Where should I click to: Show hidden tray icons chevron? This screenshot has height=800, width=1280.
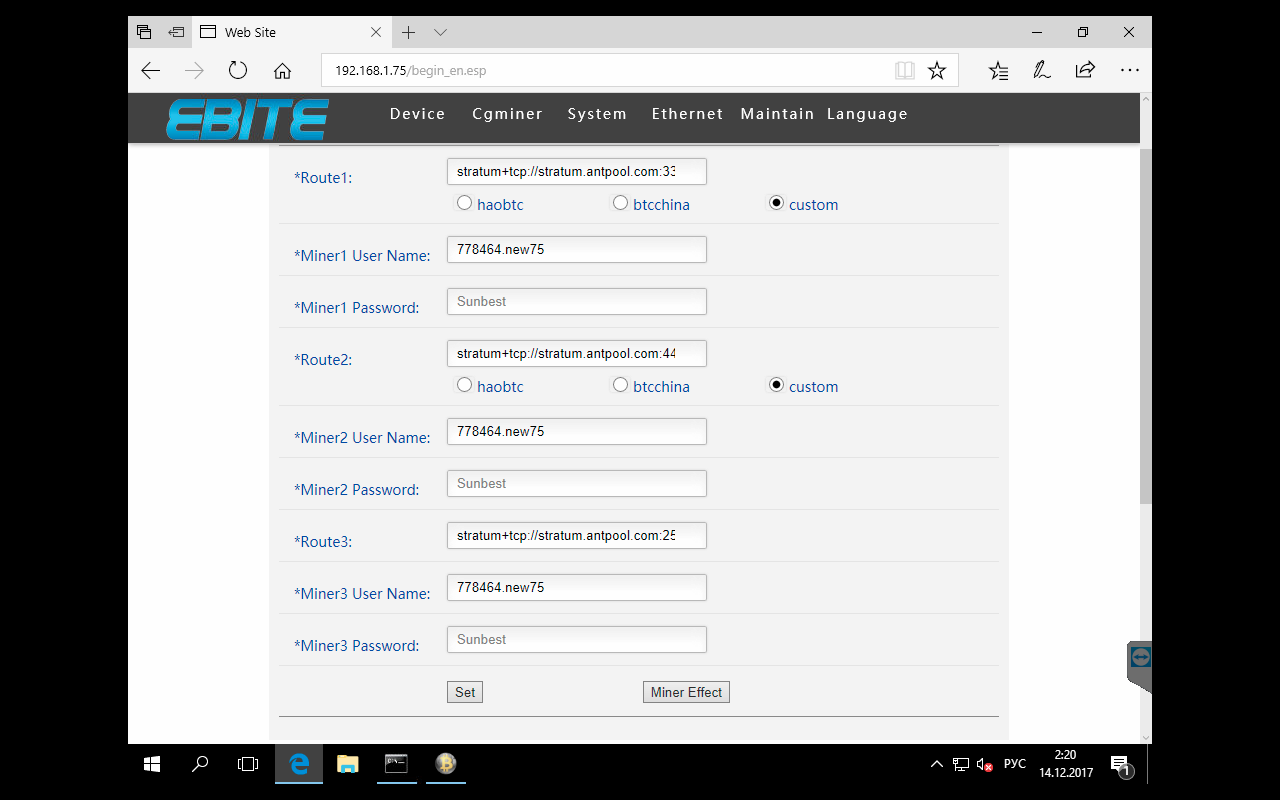pos(936,764)
